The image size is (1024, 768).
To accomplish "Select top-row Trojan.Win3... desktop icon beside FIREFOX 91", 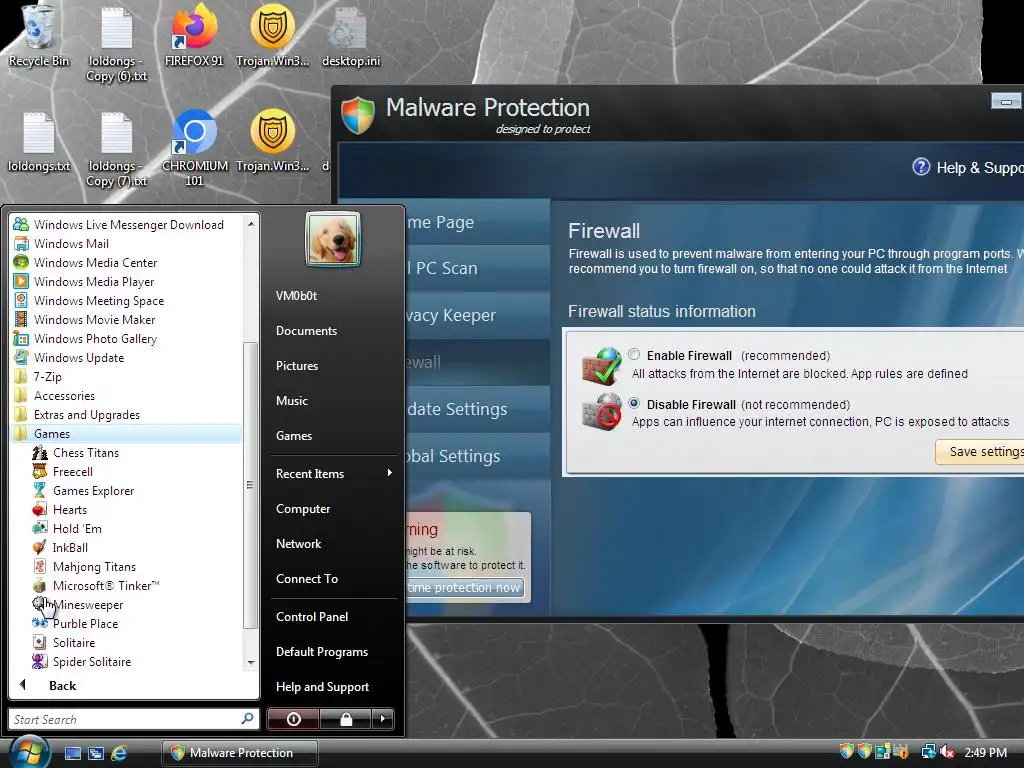I will click(x=272, y=36).
